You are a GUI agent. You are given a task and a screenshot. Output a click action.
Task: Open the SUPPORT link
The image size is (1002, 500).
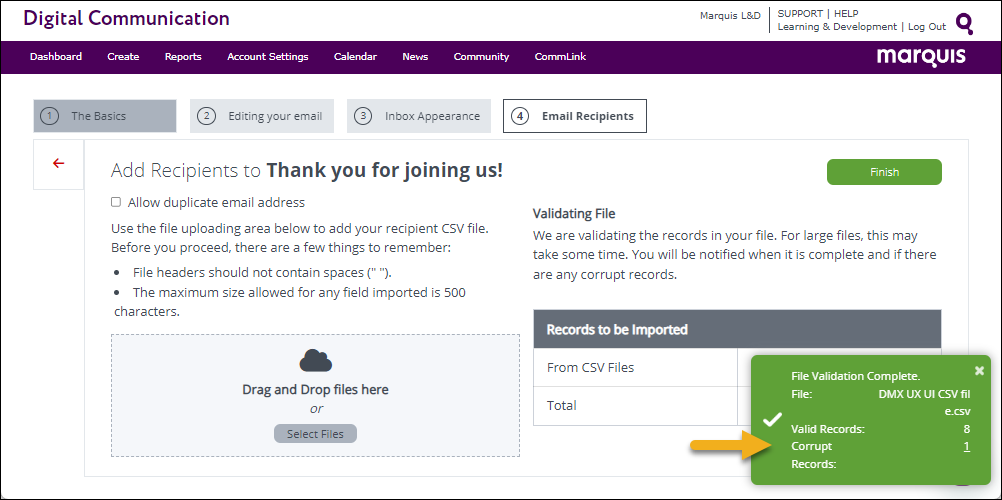click(800, 14)
